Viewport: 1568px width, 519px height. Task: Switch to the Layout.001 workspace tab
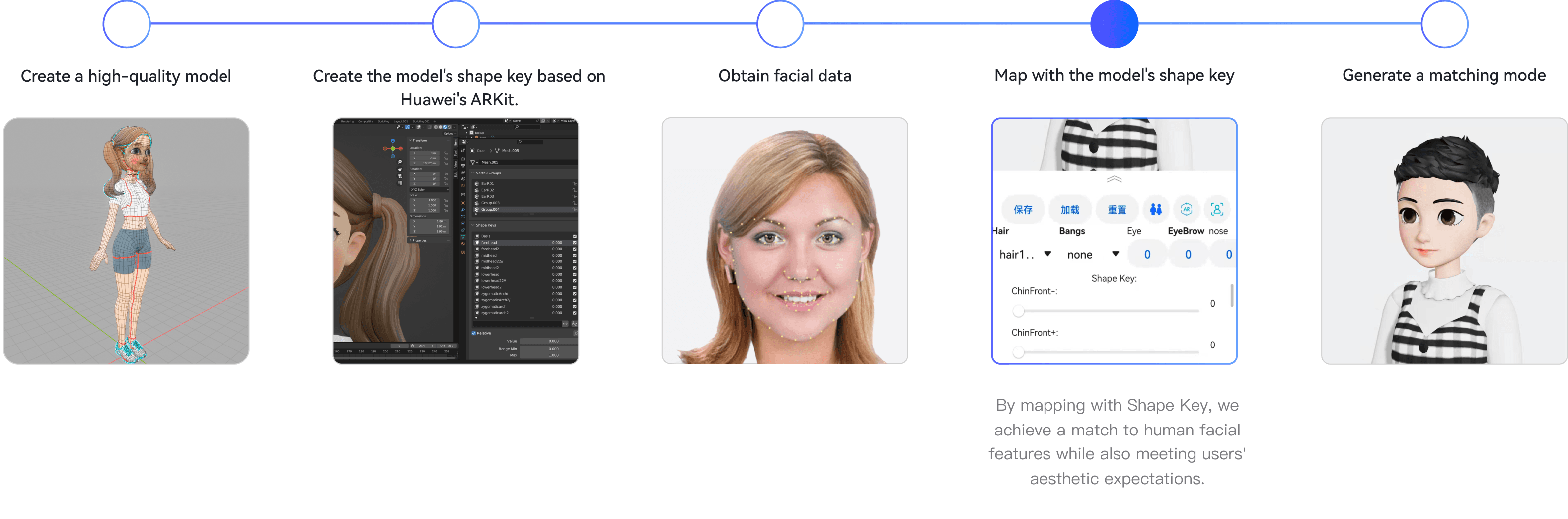click(x=401, y=121)
